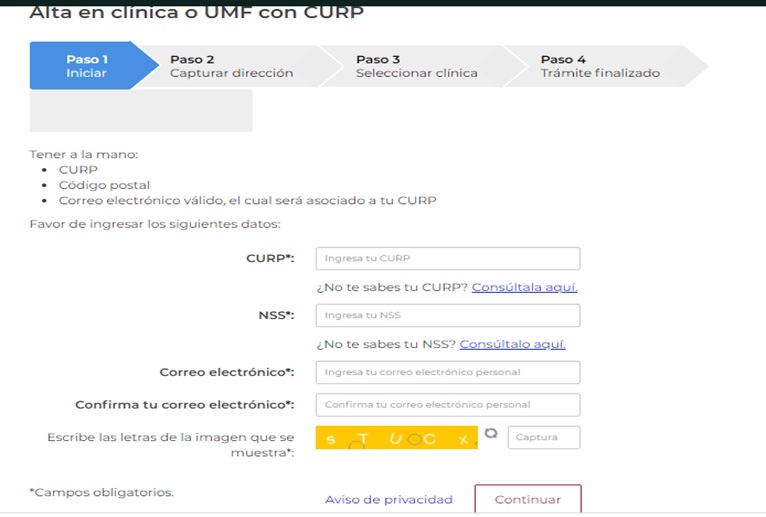Click the 'Correo electrónico*:' label

pos(227,372)
